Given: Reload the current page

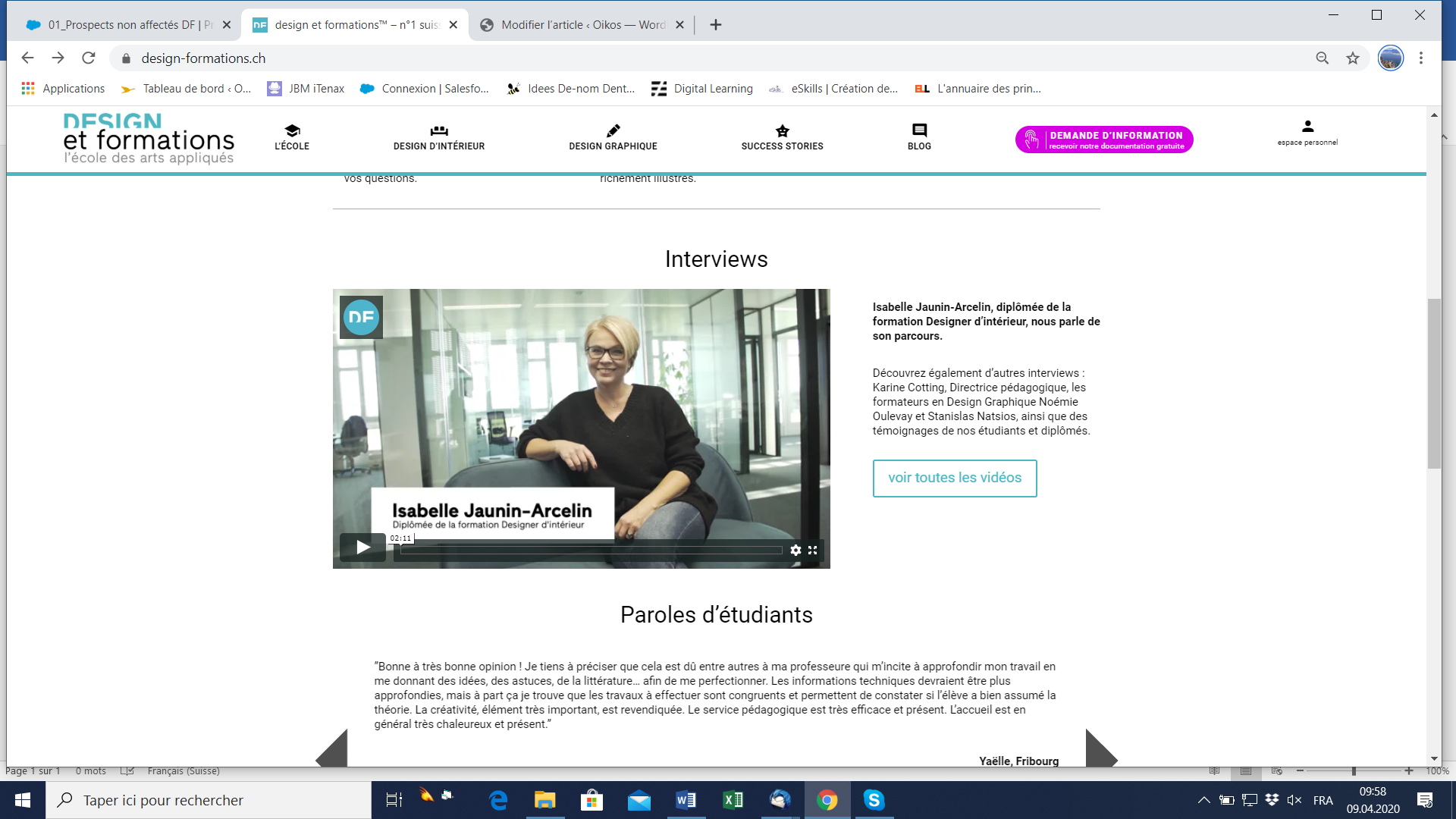Looking at the screenshot, I should (x=89, y=58).
